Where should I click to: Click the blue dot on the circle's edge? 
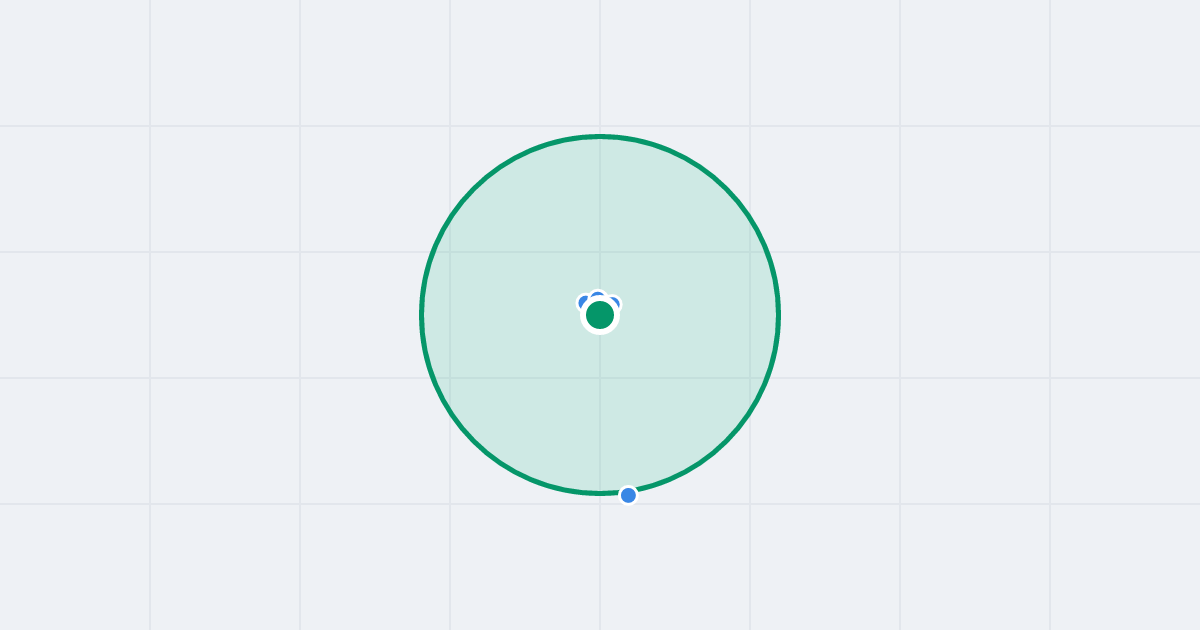pos(628,495)
